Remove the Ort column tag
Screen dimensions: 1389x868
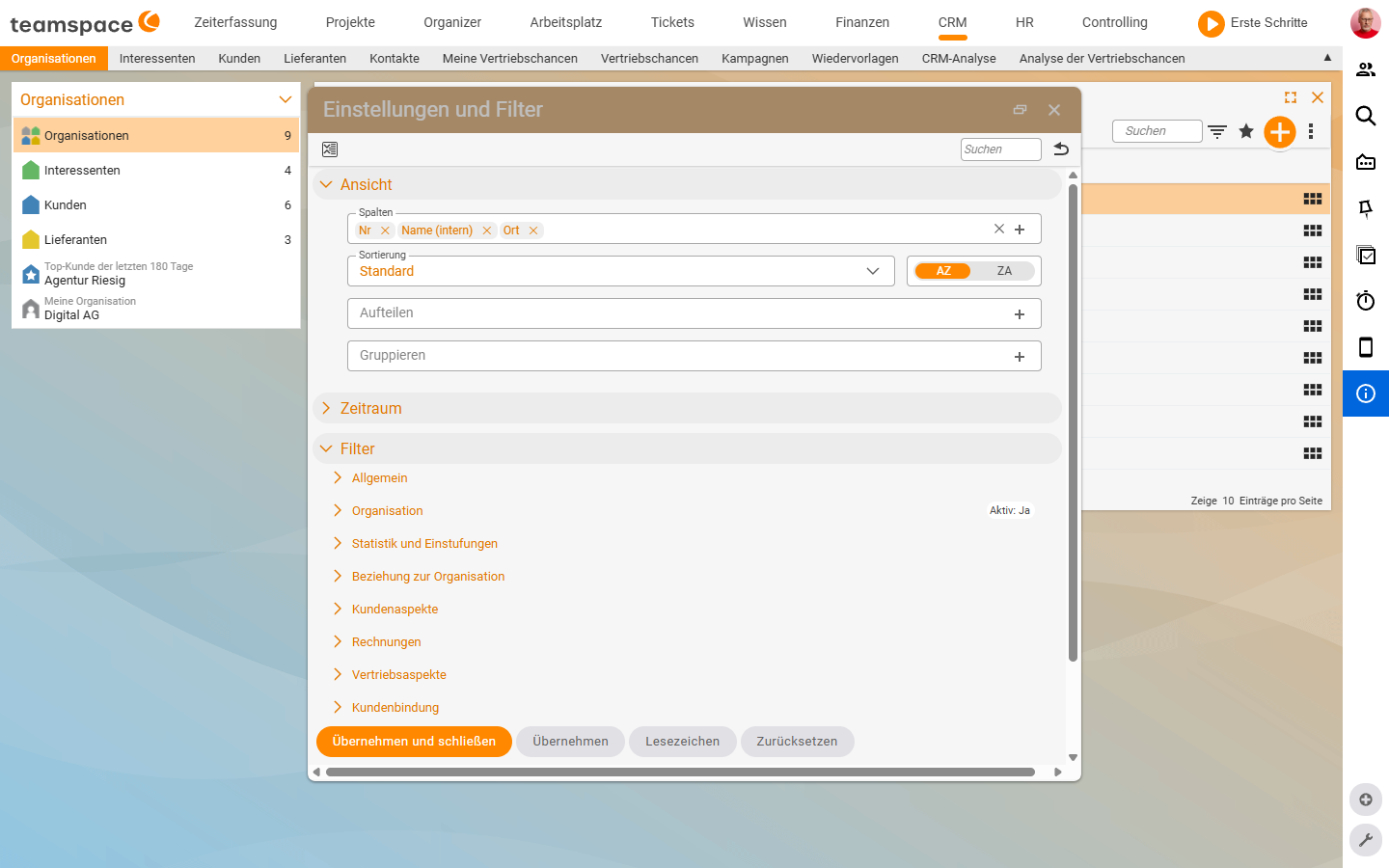coord(533,231)
